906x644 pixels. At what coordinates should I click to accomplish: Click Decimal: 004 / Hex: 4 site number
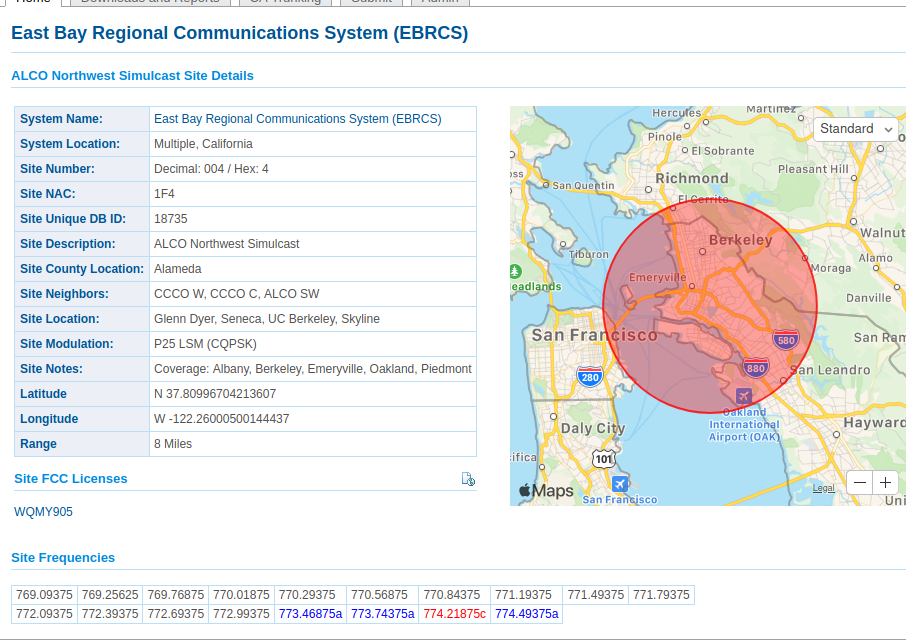coord(211,169)
